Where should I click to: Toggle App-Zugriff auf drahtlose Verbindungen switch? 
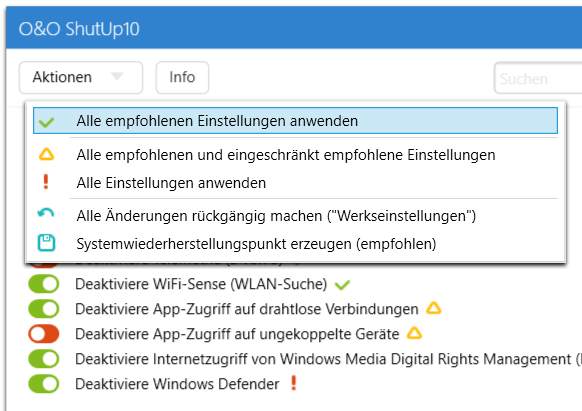click(44, 309)
